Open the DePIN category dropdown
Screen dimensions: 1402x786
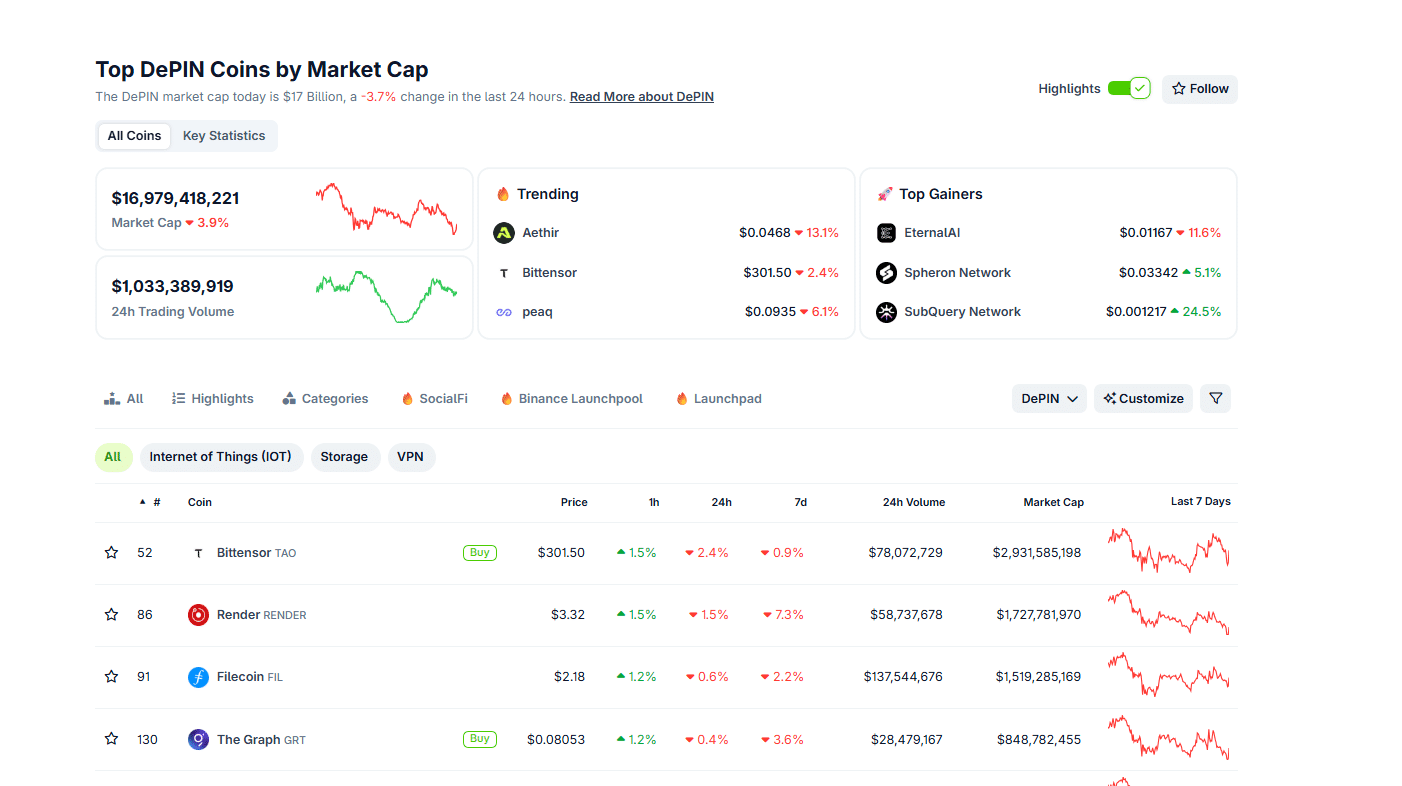1049,398
